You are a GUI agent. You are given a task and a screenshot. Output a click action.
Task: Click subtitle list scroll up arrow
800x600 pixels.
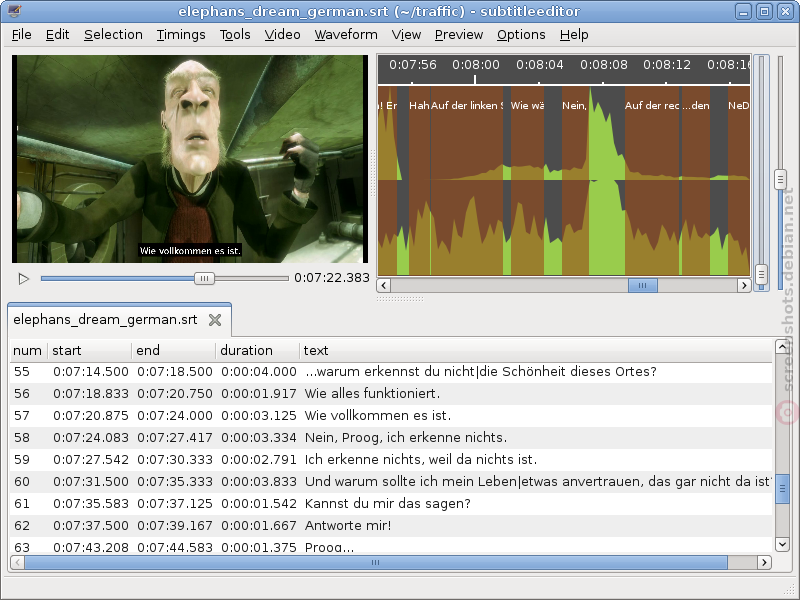(782, 347)
